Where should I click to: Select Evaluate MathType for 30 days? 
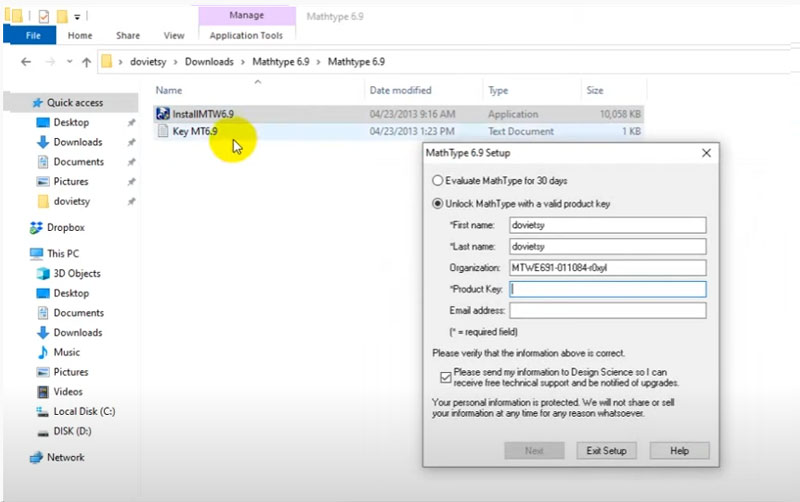point(437,181)
